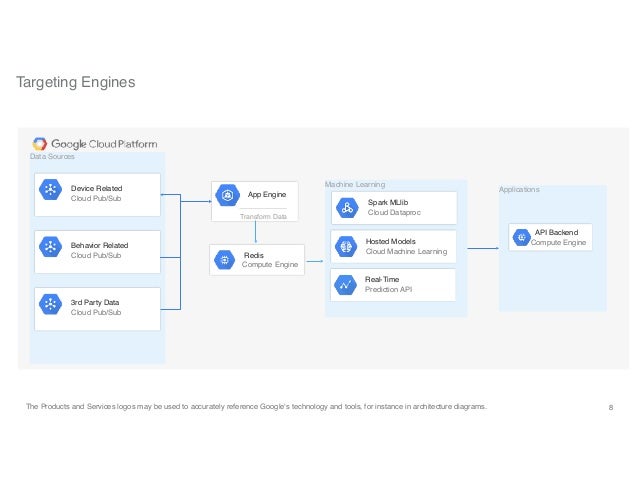Click the Applications group label
The width and height of the screenshot is (638, 479).
pos(519,189)
